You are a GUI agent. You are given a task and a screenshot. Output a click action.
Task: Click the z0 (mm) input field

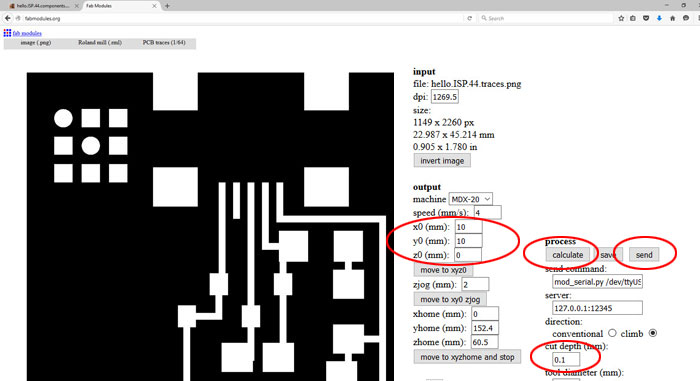click(x=468, y=255)
